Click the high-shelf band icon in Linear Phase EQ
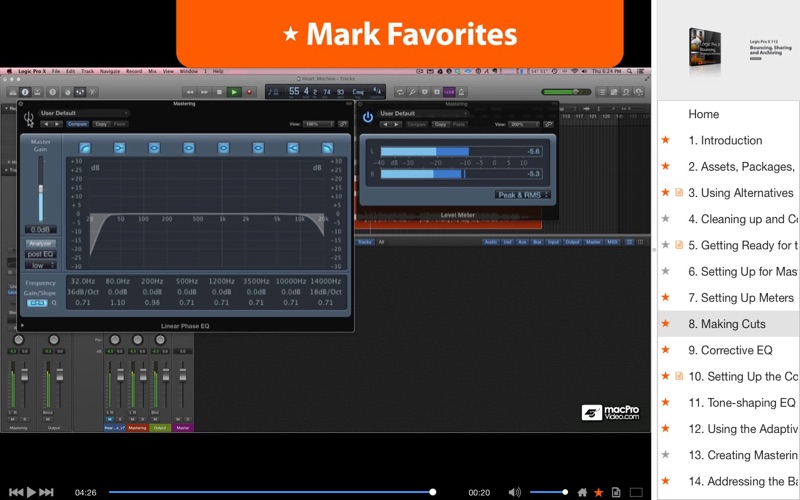 [x=293, y=148]
